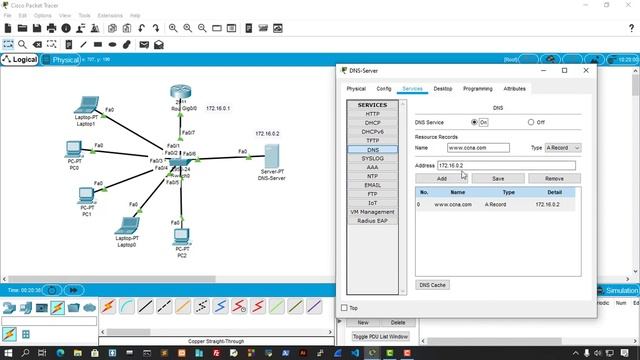Create a new file from toolbar
Viewport: 640px width, 360px height.
(x=8, y=28)
